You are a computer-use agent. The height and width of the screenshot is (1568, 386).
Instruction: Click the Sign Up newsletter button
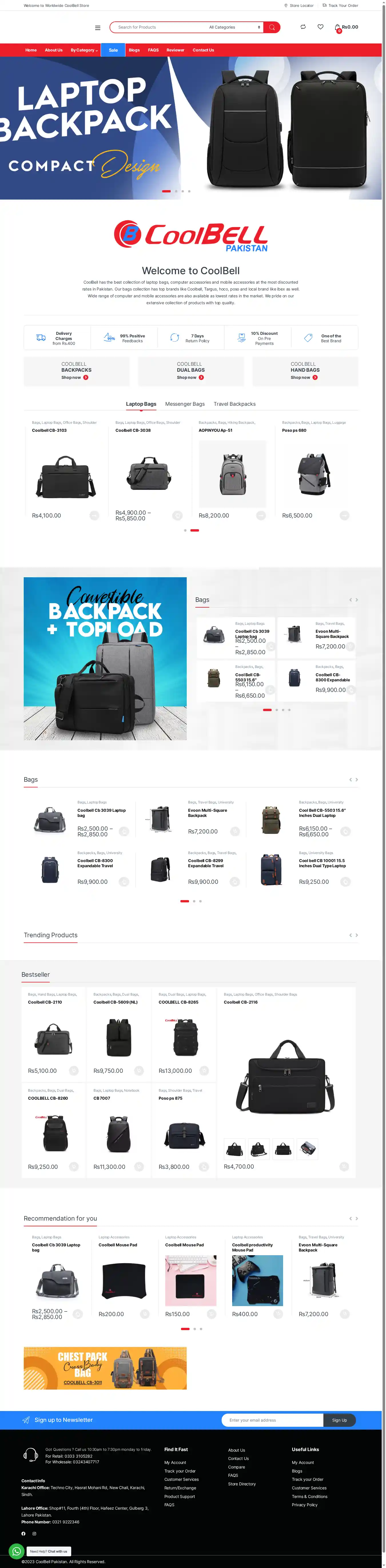click(x=340, y=1420)
